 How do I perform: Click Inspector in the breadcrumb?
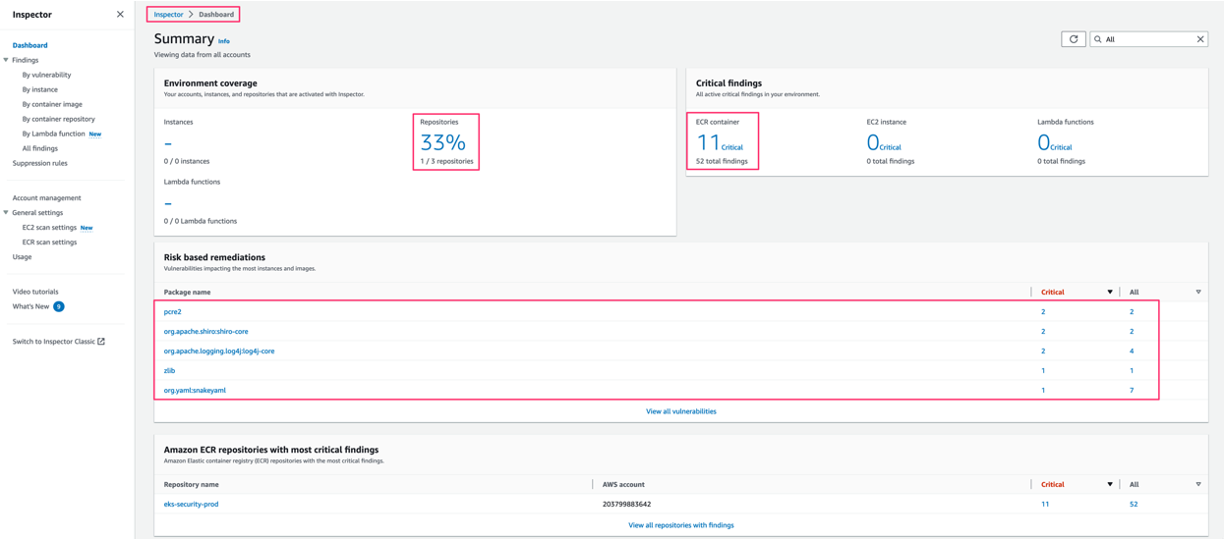click(x=168, y=15)
